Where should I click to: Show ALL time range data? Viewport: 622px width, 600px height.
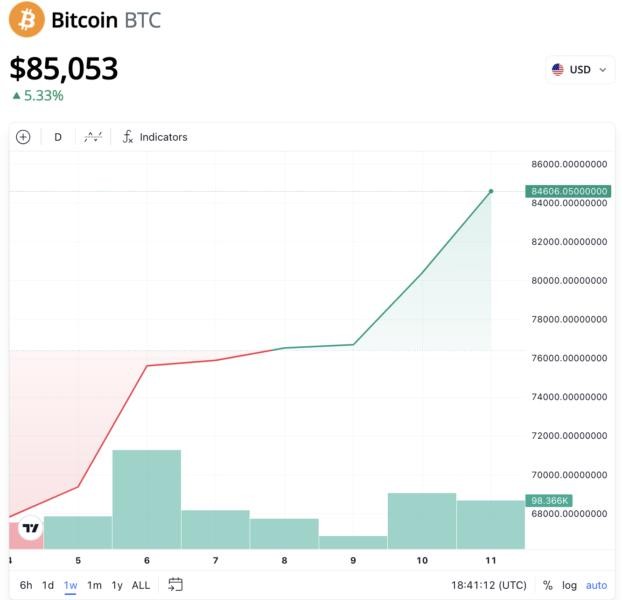click(141, 585)
